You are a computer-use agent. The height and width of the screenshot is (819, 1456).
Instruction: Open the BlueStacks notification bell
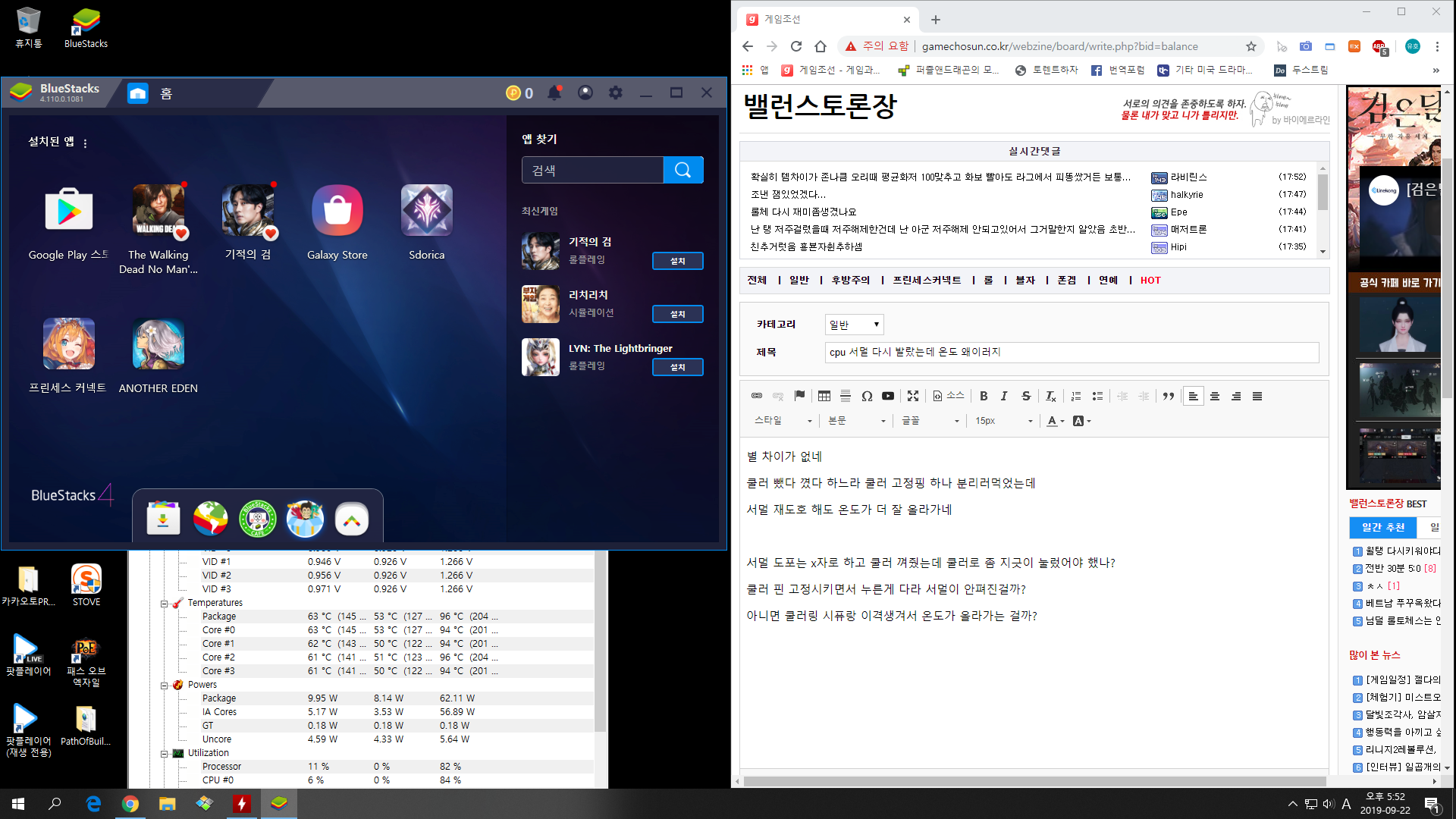pyautogui.click(x=554, y=93)
